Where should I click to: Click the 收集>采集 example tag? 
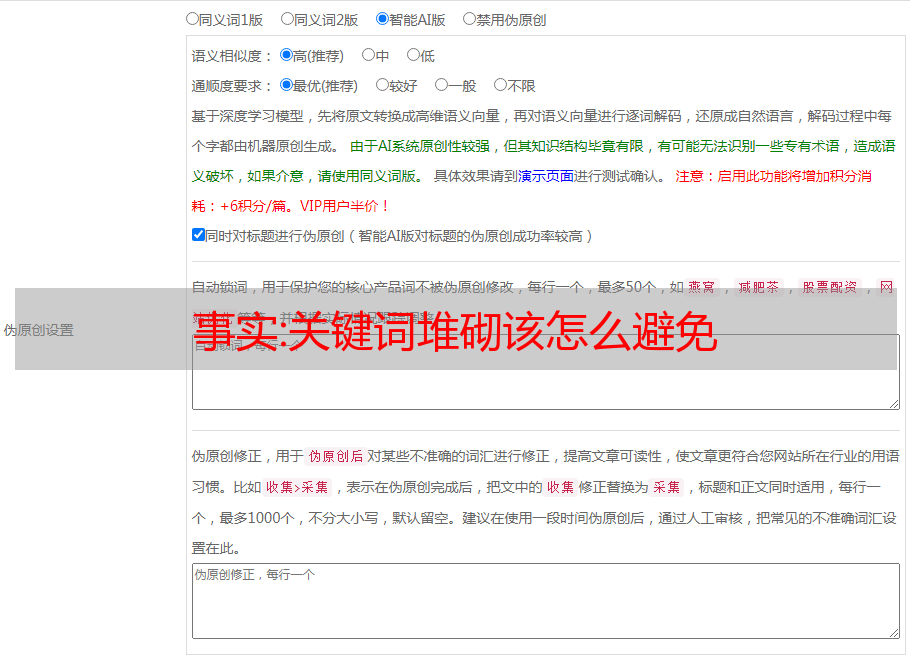[x=297, y=487]
